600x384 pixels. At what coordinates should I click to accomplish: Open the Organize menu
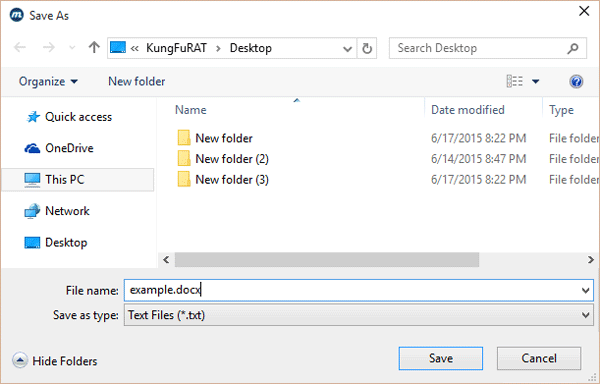[x=48, y=81]
